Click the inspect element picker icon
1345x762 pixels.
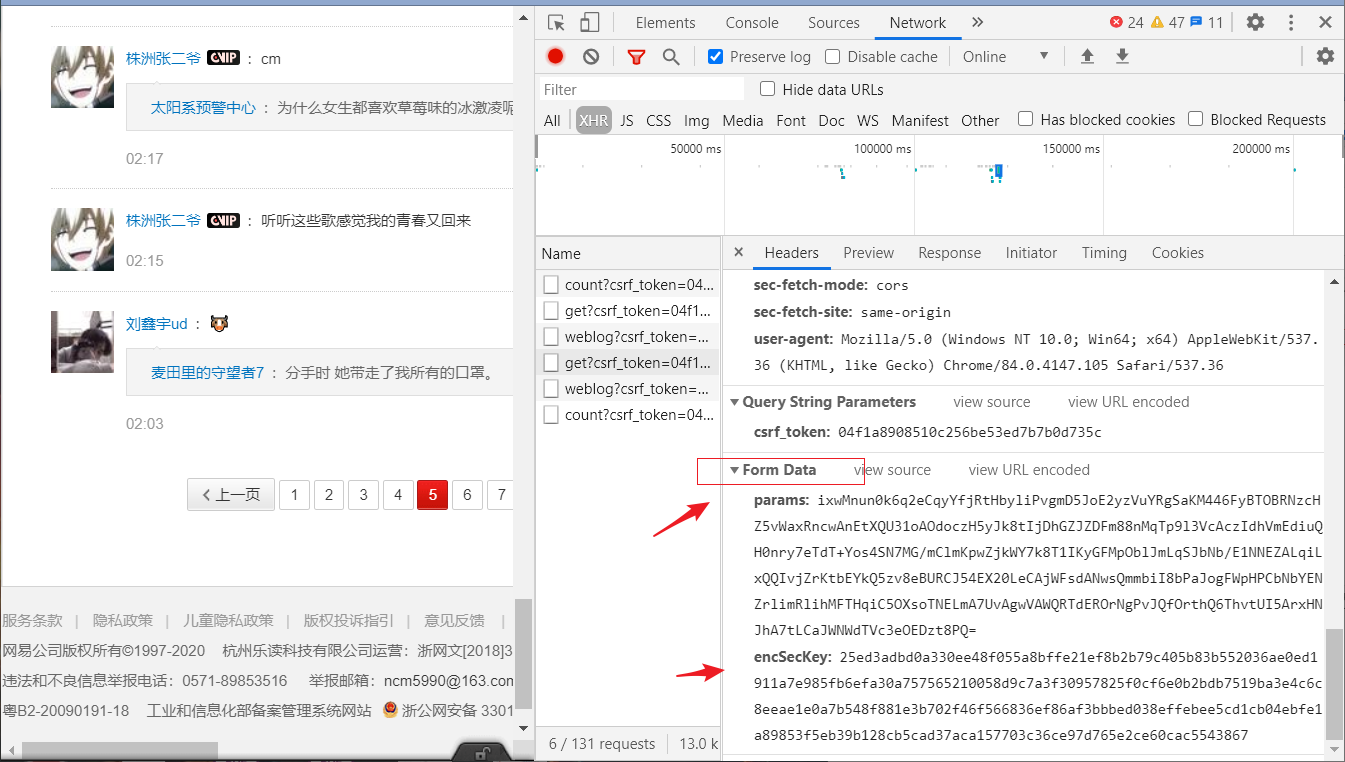tap(557, 23)
